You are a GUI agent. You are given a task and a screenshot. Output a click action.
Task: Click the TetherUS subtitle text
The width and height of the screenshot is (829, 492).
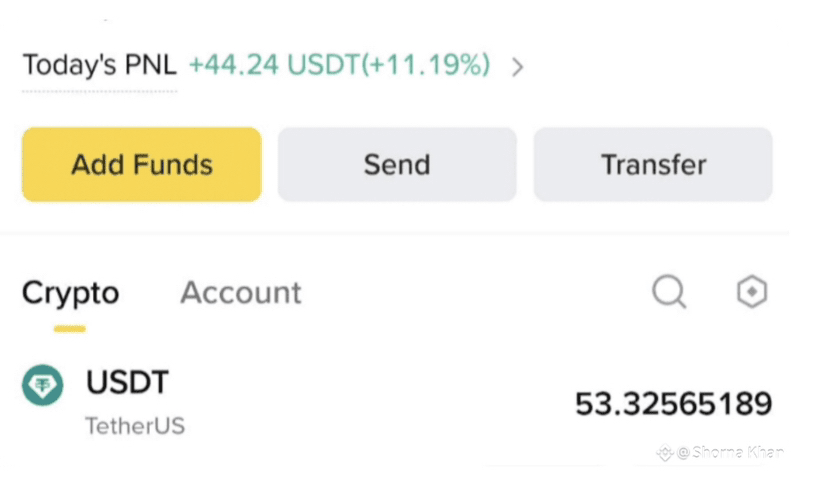[x=135, y=426]
